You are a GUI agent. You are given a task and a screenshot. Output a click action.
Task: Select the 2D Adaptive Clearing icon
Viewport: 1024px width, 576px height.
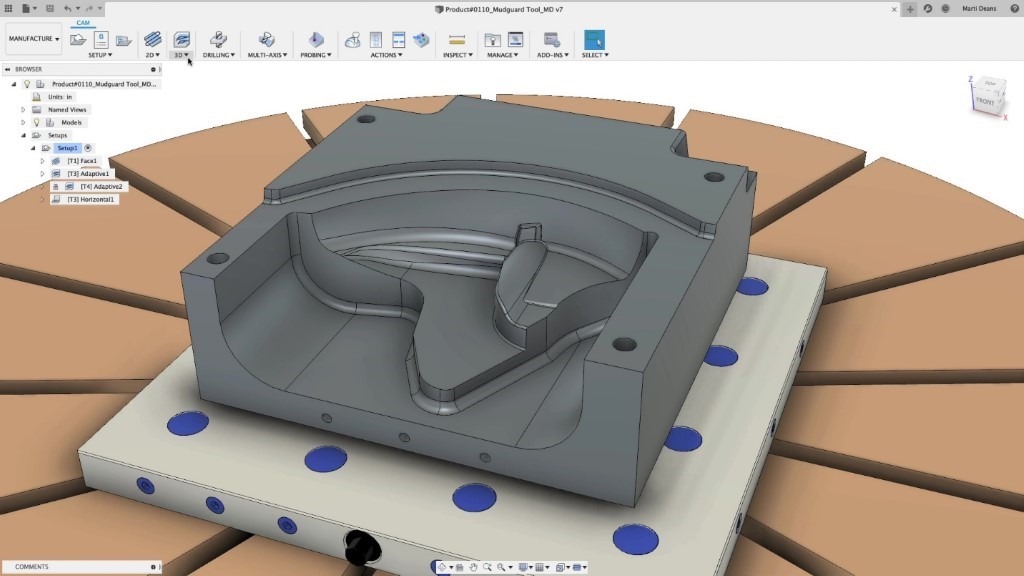click(x=152, y=40)
